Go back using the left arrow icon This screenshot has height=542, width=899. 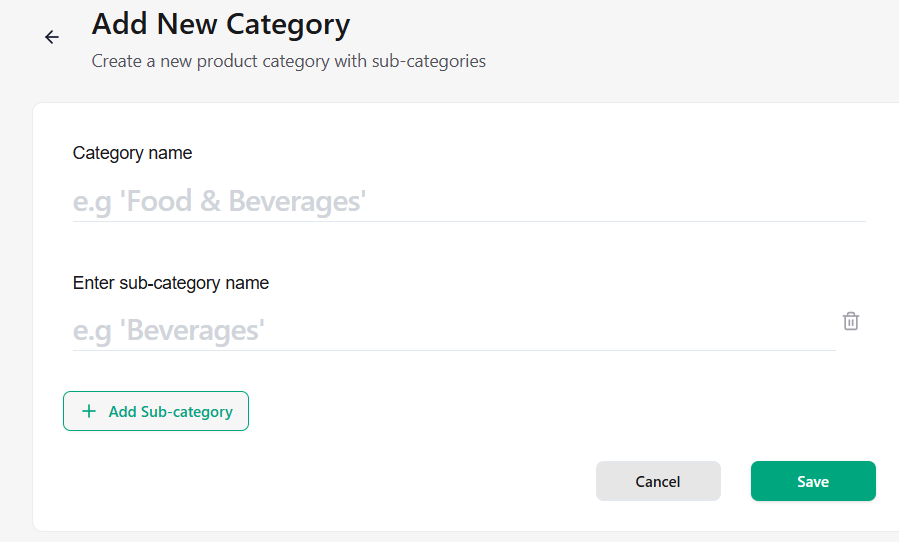[x=52, y=37]
